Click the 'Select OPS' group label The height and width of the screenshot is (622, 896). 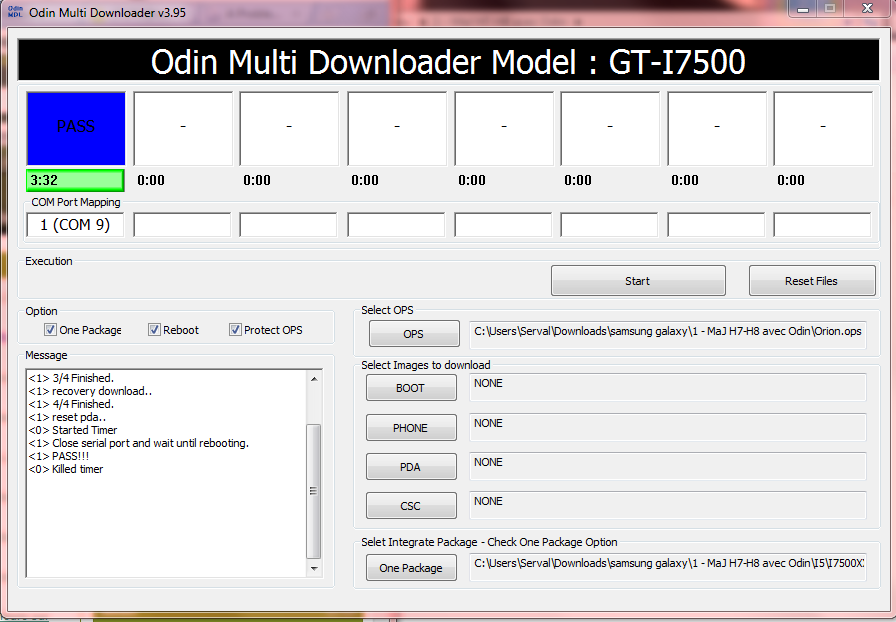tap(387, 310)
